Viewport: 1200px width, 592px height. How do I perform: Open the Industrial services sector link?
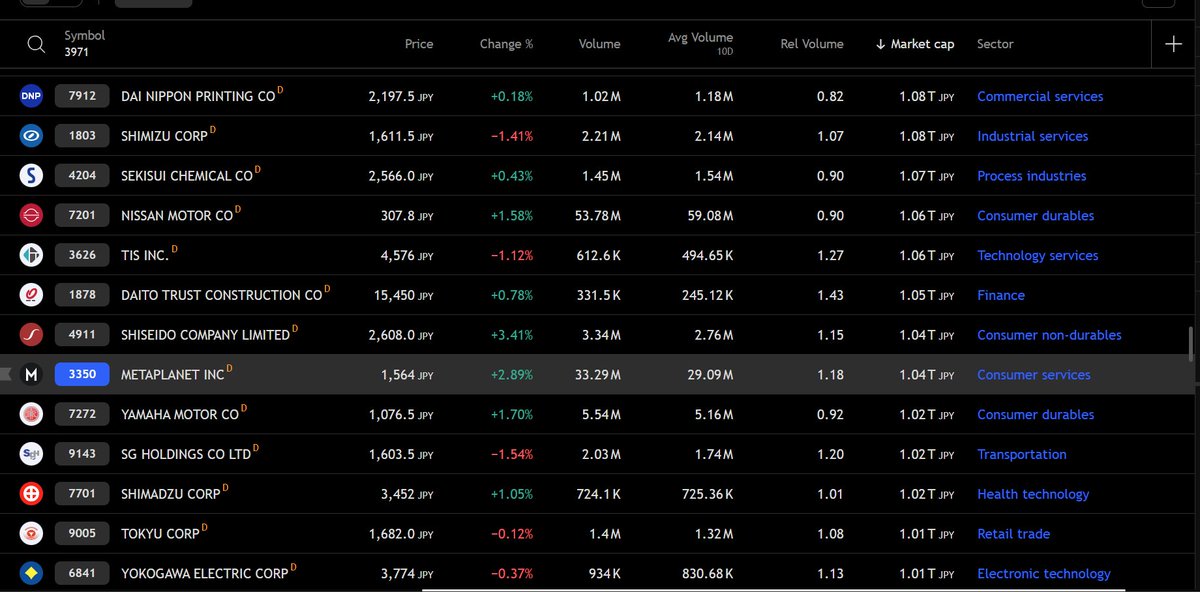pyautogui.click(x=1032, y=136)
